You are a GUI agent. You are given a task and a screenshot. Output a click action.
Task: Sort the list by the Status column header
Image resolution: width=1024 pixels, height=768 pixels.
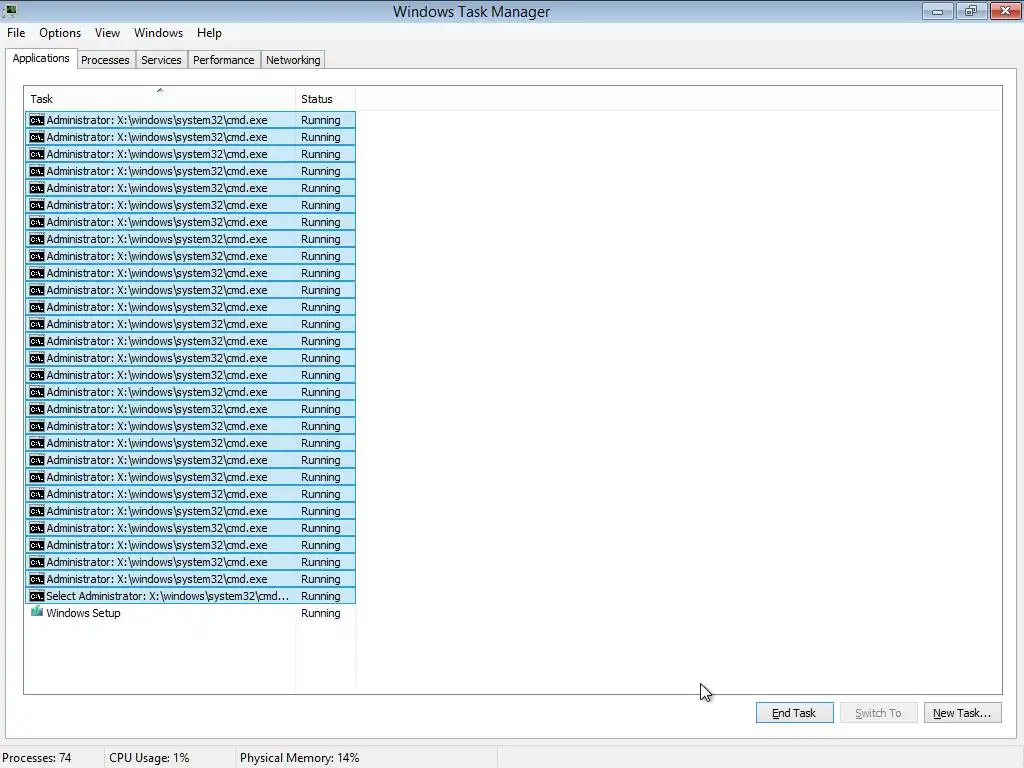pyautogui.click(x=325, y=99)
